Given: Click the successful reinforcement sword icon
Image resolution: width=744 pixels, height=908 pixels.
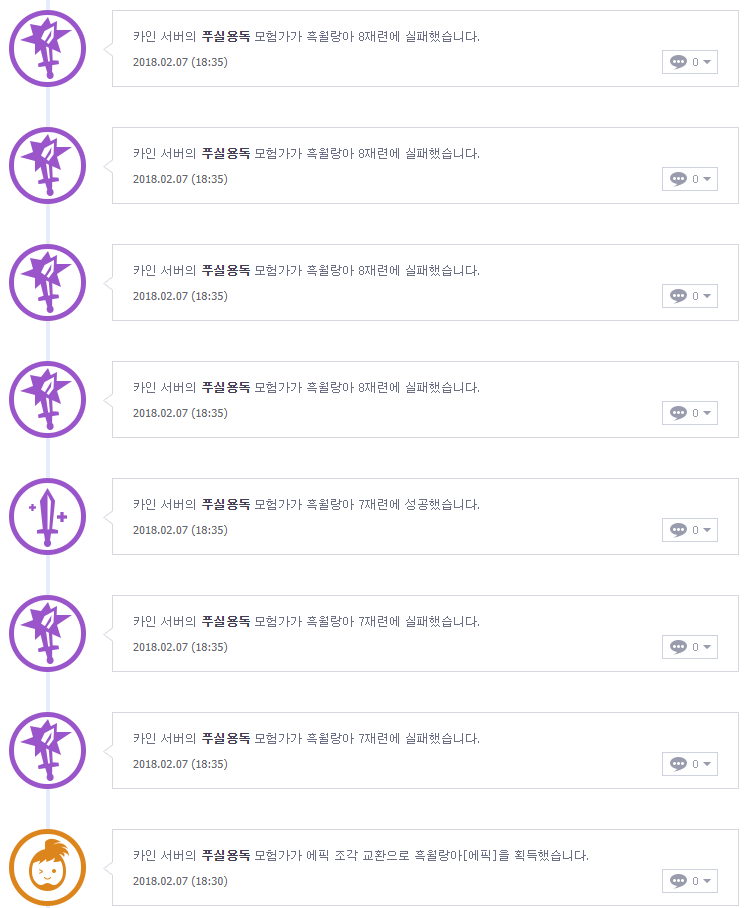Looking at the screenshot, I should coord(47,516).
